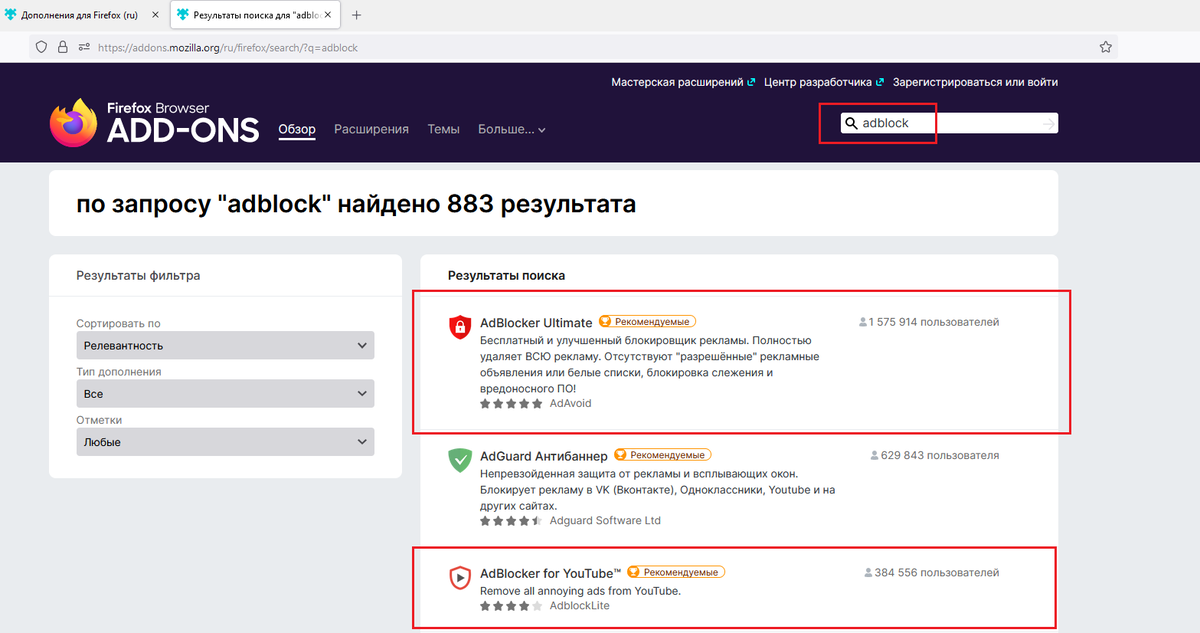Image resolution: width=1200 pixels, height=633 pixels.
Task: Switch to 'Результаты поиска' browser tab
Action: coord(255,15)
